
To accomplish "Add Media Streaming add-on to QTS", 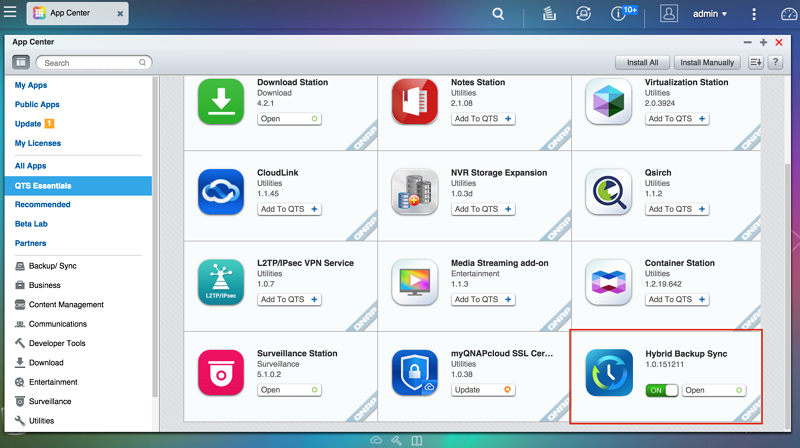I will click(483, 300).
